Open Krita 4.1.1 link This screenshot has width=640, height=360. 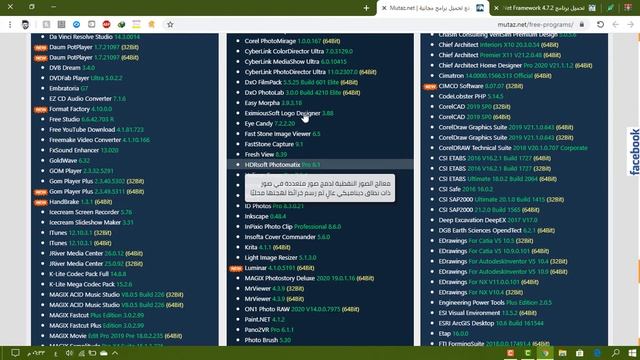click(267, 247)
